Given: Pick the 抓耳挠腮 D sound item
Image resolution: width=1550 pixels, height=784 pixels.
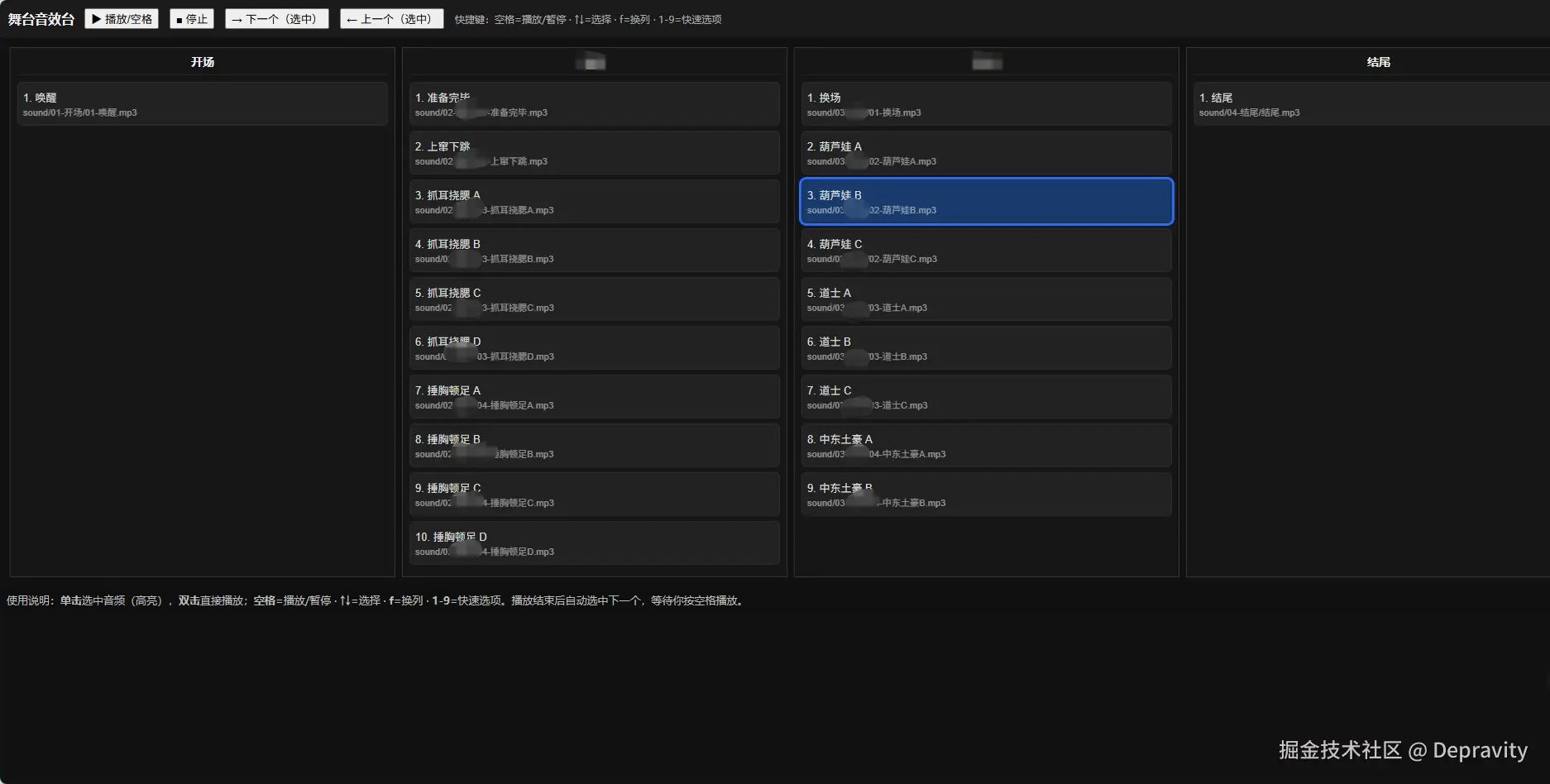Looking at the screenshot, I should (x=592, y=347).
